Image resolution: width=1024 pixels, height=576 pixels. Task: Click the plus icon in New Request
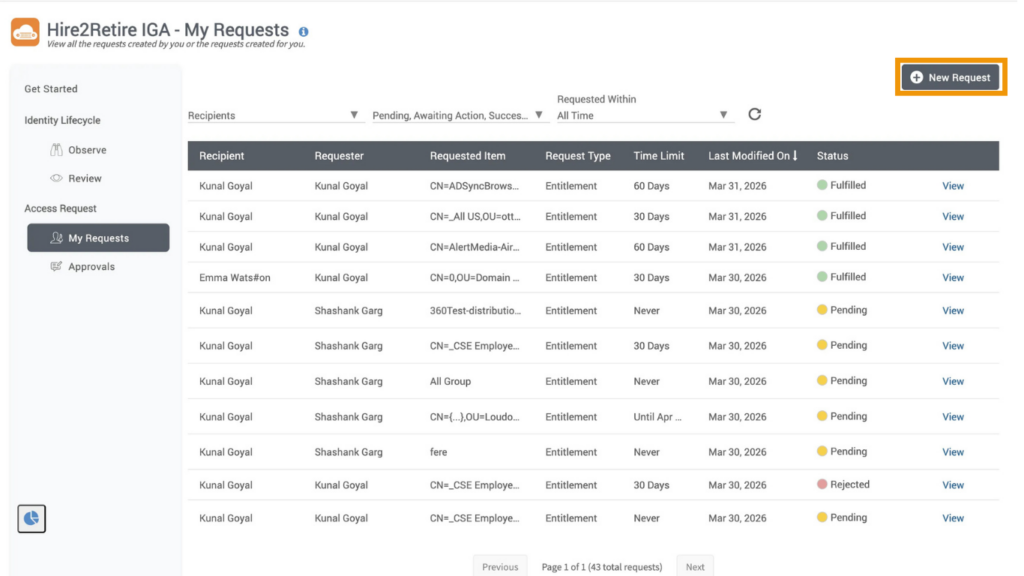tap(916, 77)
